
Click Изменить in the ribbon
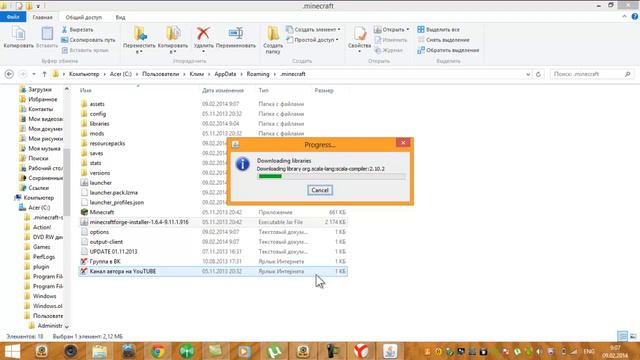[x=391, y=40]
